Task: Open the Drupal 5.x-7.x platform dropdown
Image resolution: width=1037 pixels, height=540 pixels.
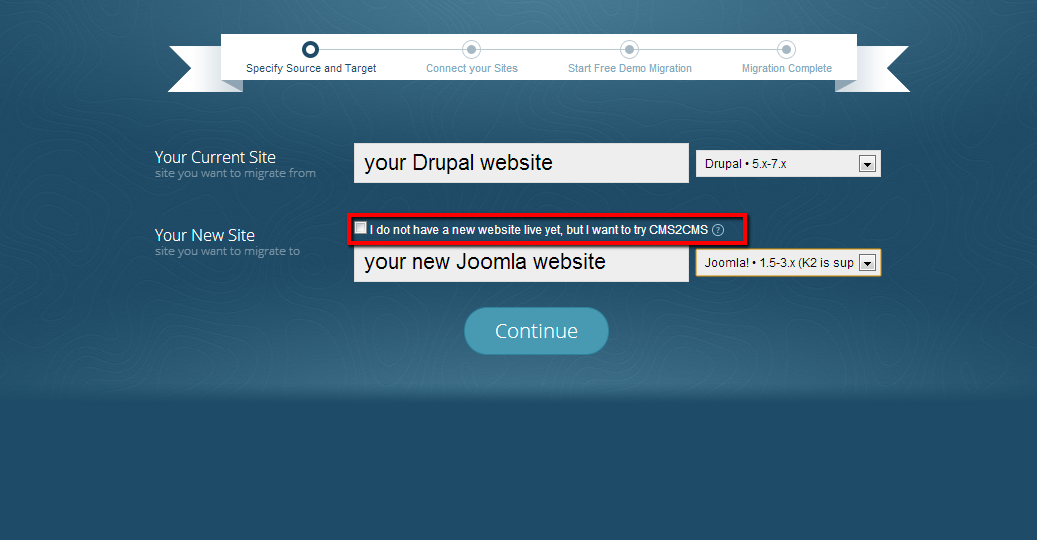Action: (788, 163)
